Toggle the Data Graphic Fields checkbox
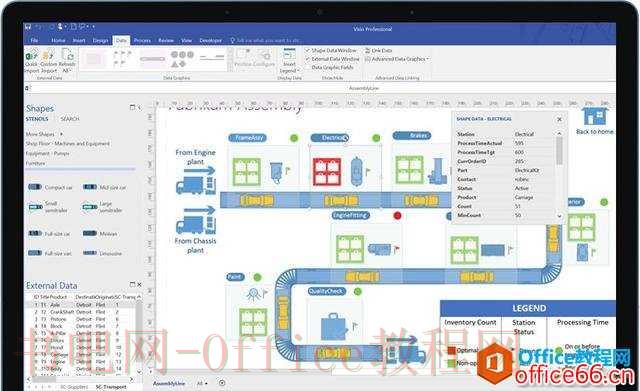The image size is (640, 391). (308, 67)
